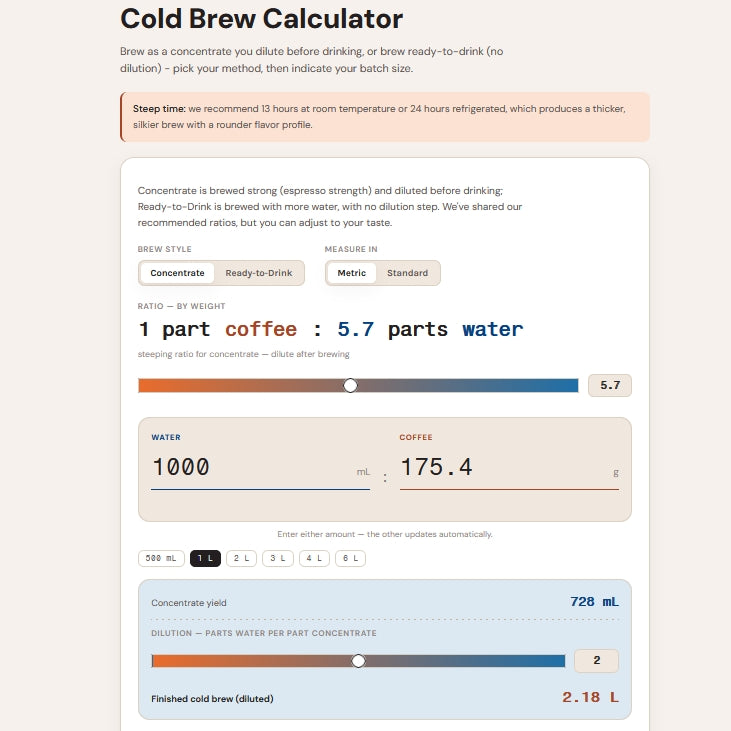Click the dilution slider handle
This screenshot has width=731, height=731.
(358, 661)
